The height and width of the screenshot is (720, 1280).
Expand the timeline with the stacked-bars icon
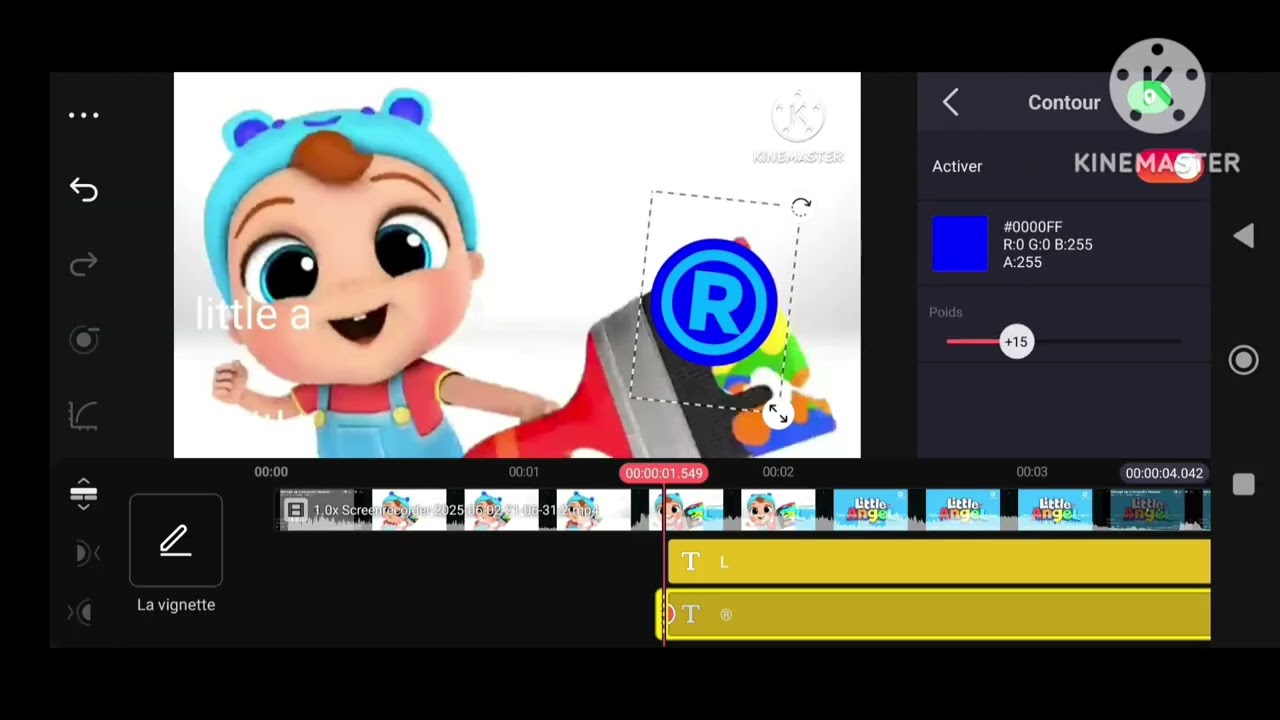click(x=84, y=494)
